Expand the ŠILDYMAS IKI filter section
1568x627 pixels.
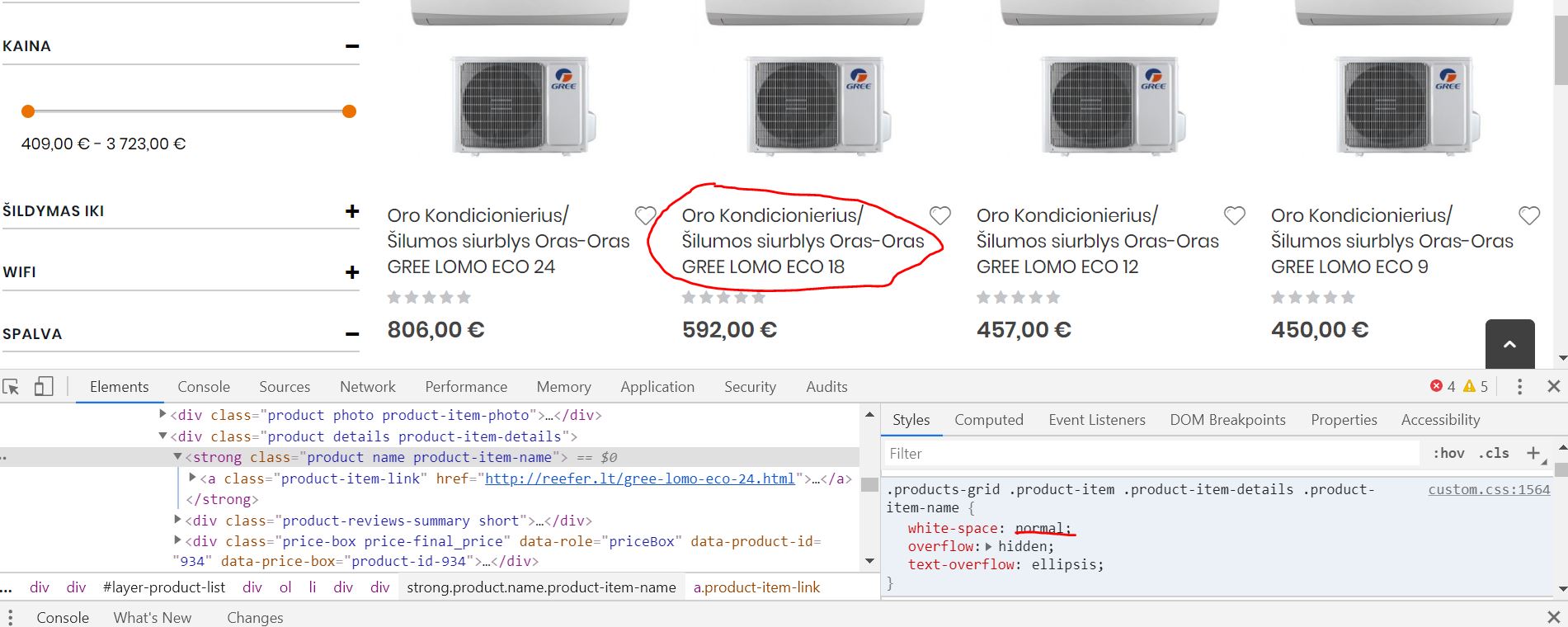point(352,211)
